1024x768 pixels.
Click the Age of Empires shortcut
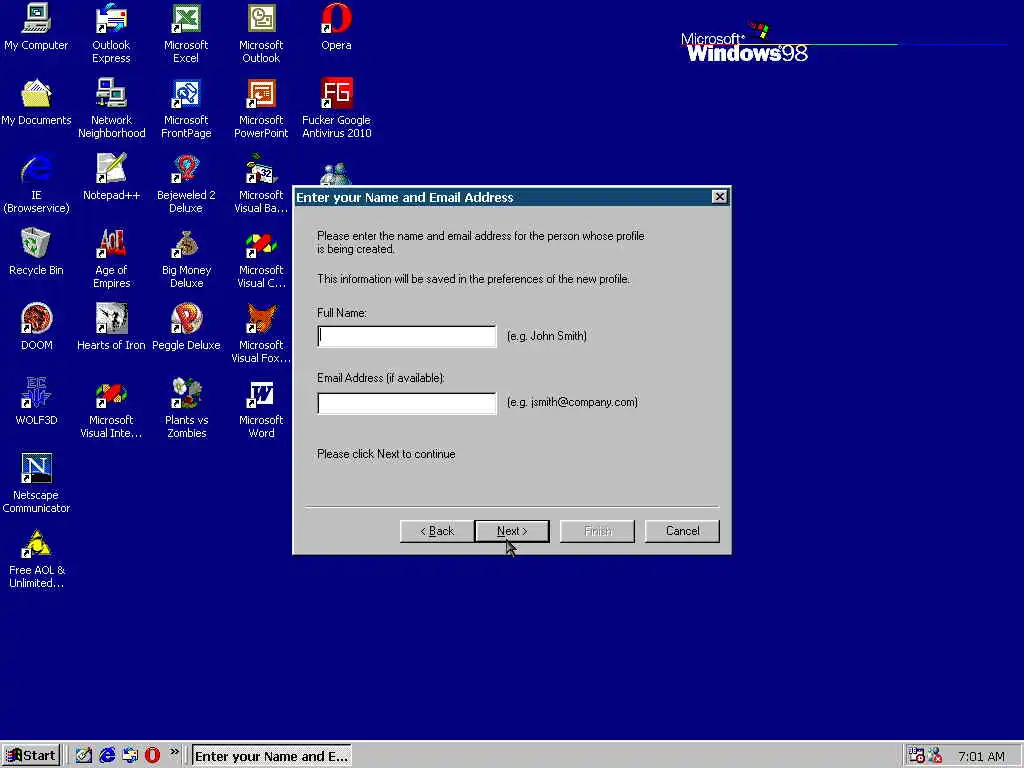[111, 258]
